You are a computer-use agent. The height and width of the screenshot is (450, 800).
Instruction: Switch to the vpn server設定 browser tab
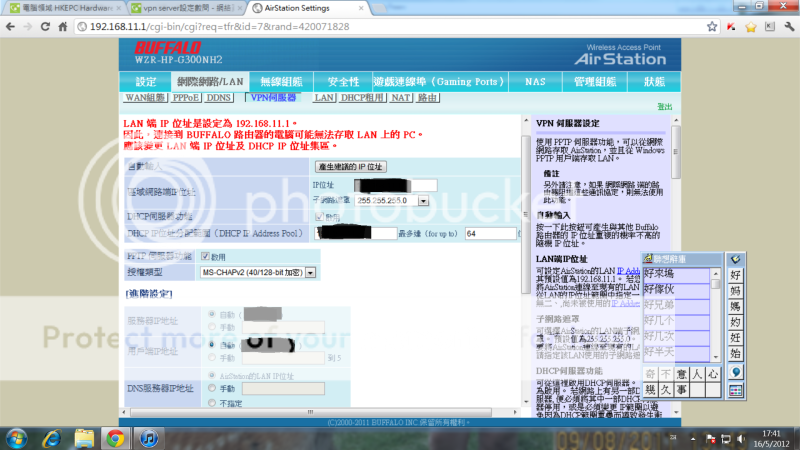[187, 8]
